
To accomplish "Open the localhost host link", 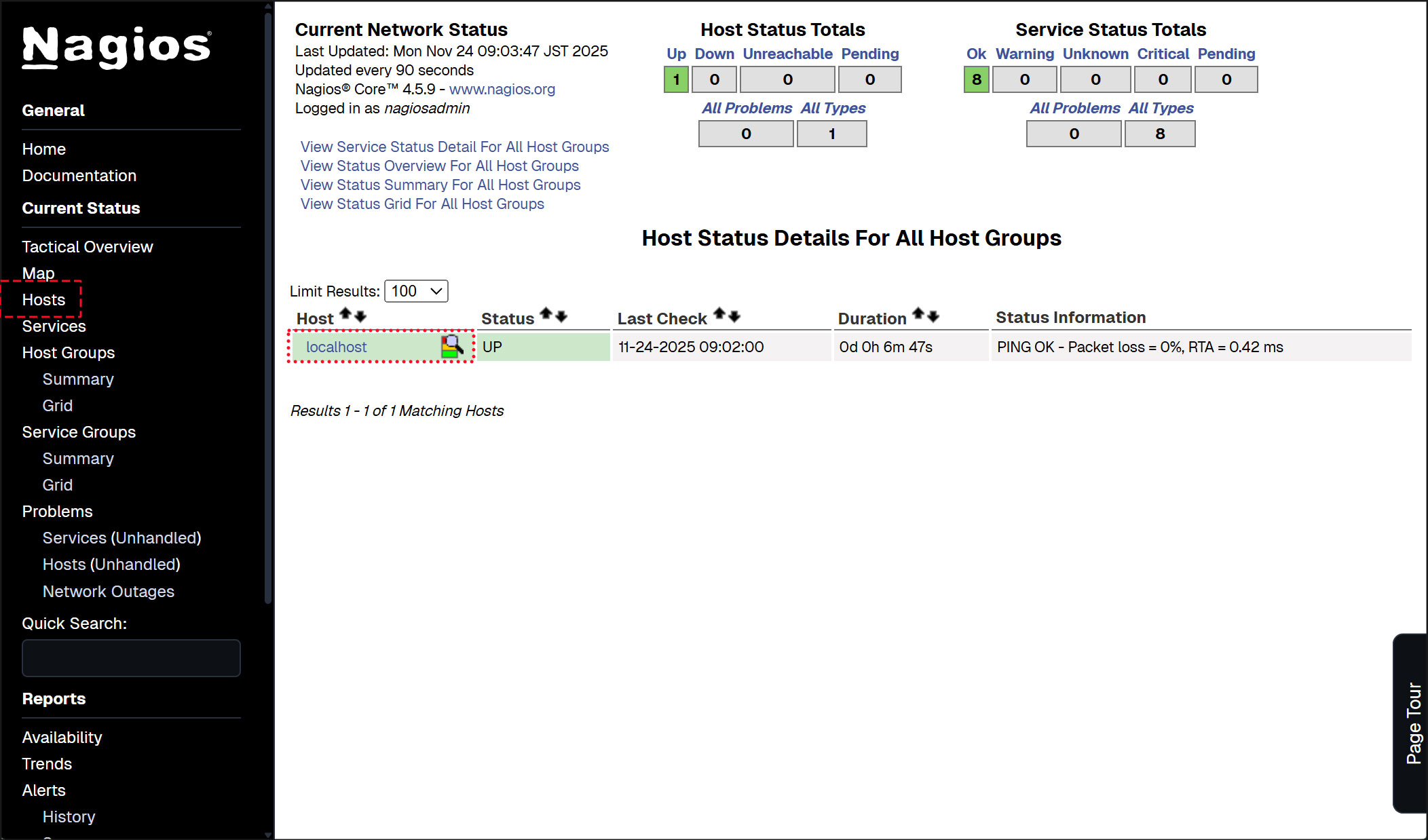I will [336, 347].
